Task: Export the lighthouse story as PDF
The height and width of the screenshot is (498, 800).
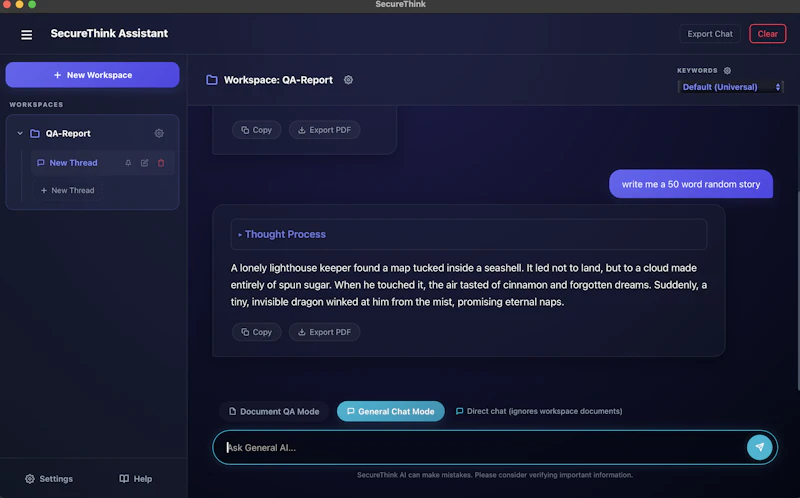Action: coord(324,332)
